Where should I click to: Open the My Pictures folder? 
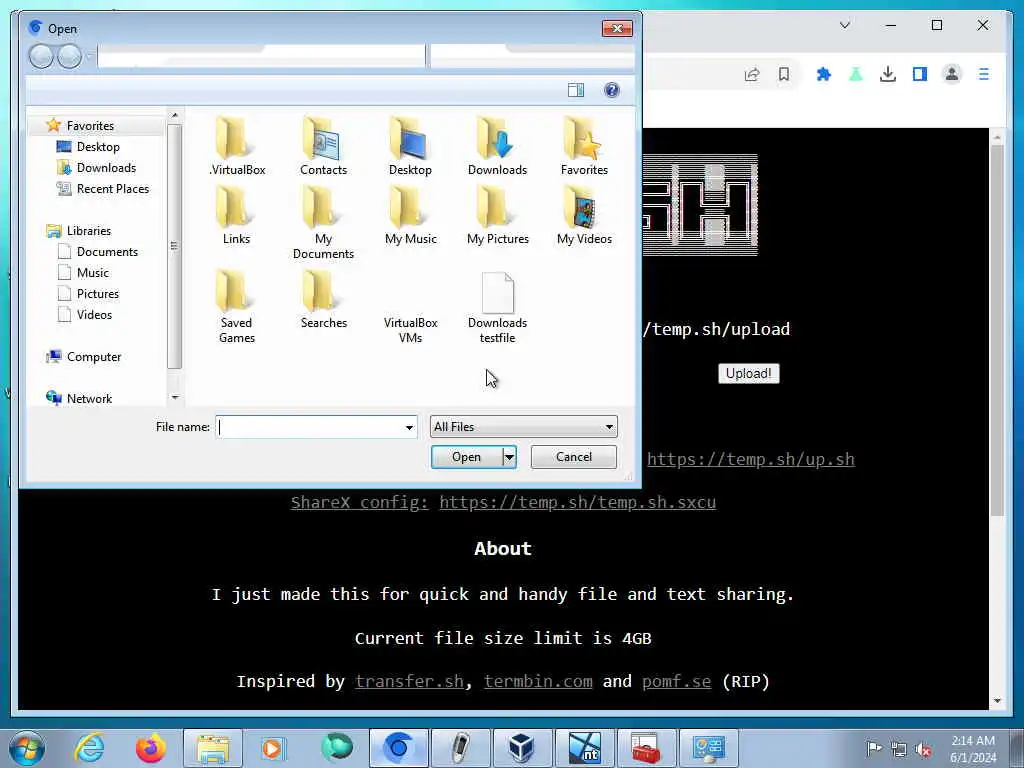[x=497, y=216]
